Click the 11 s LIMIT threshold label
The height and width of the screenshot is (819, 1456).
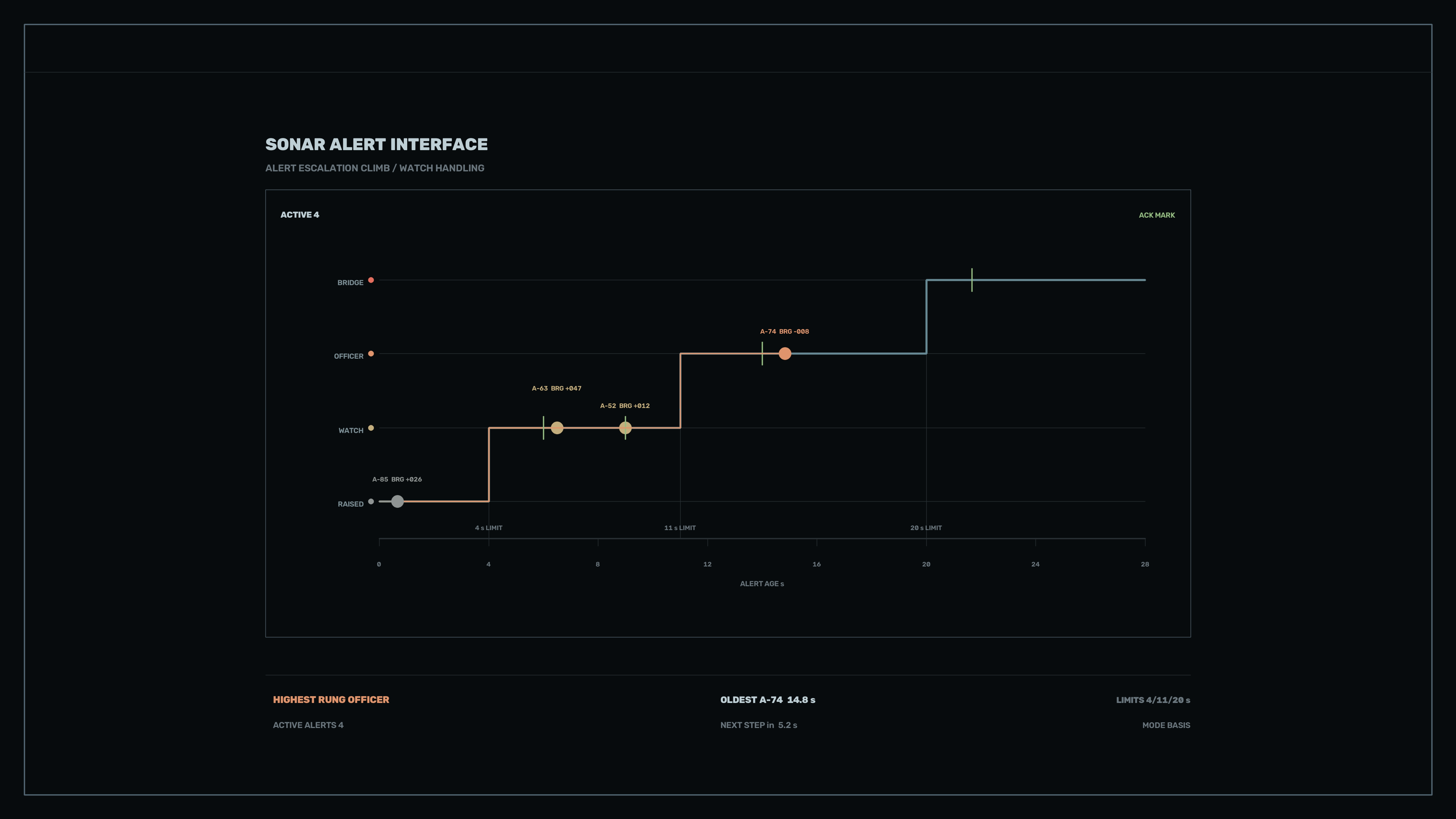click(x=680, y=528)
